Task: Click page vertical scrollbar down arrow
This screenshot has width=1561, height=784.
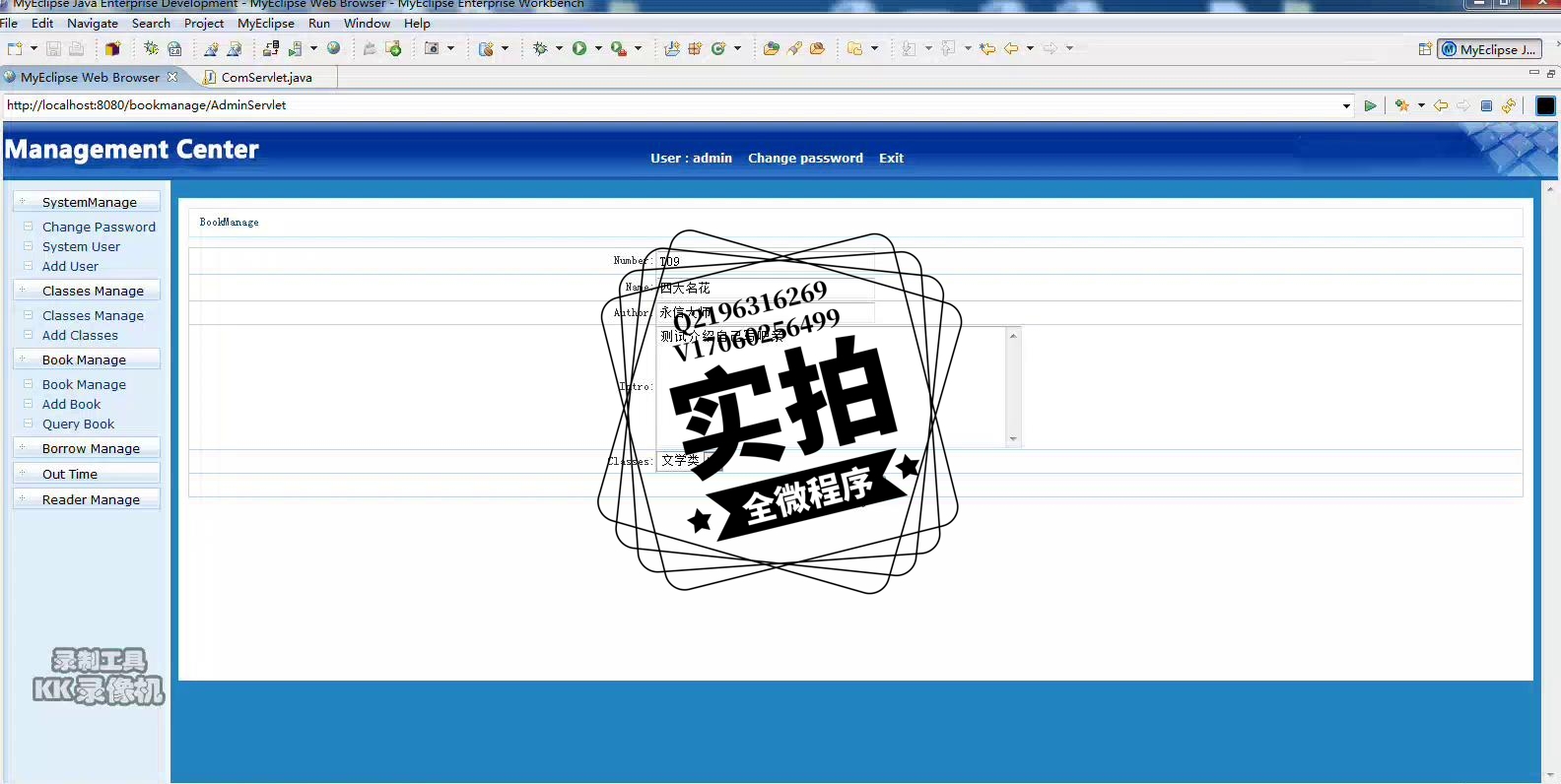Action: tap(1550, 775)
